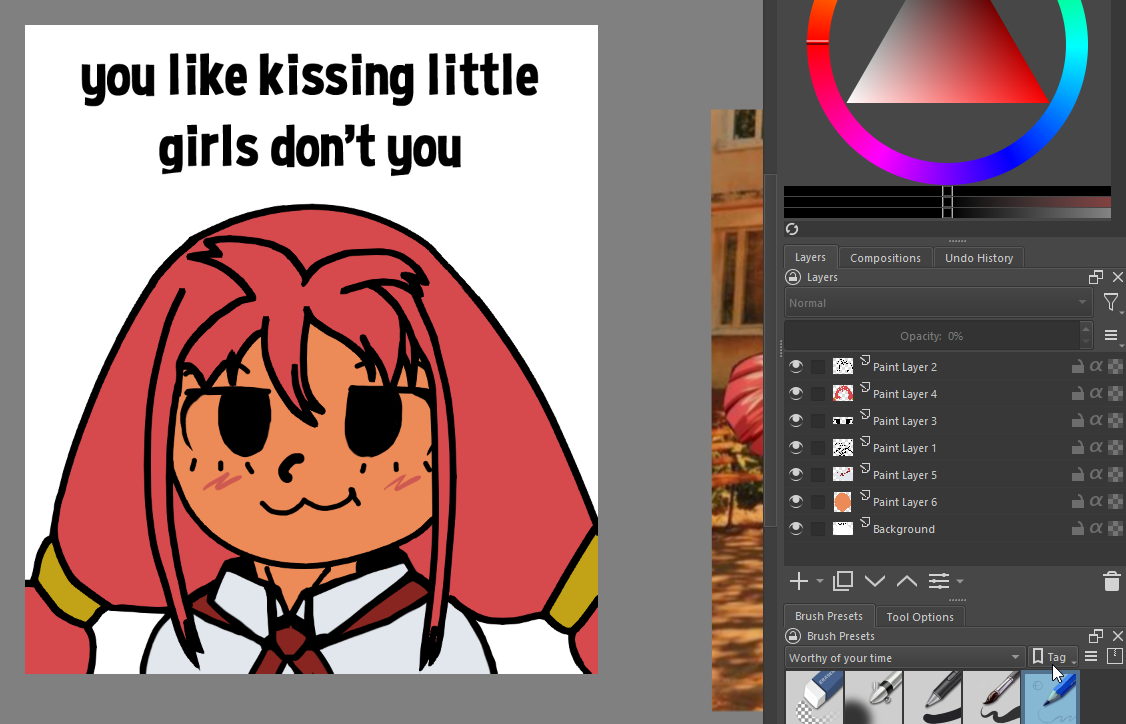Expand the layer filter dropdown arrow
The image size is (1126, 724).
[x=1122, y=313]
